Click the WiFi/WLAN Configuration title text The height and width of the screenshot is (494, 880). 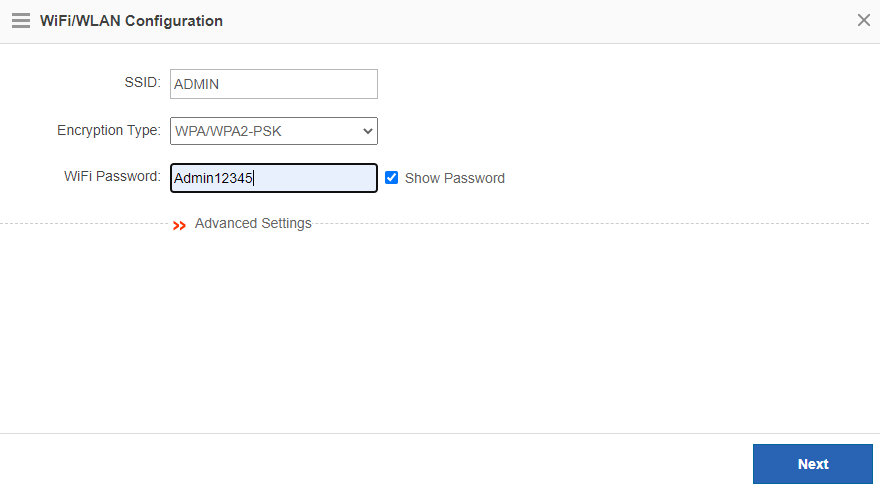click(x=131, y=20)
